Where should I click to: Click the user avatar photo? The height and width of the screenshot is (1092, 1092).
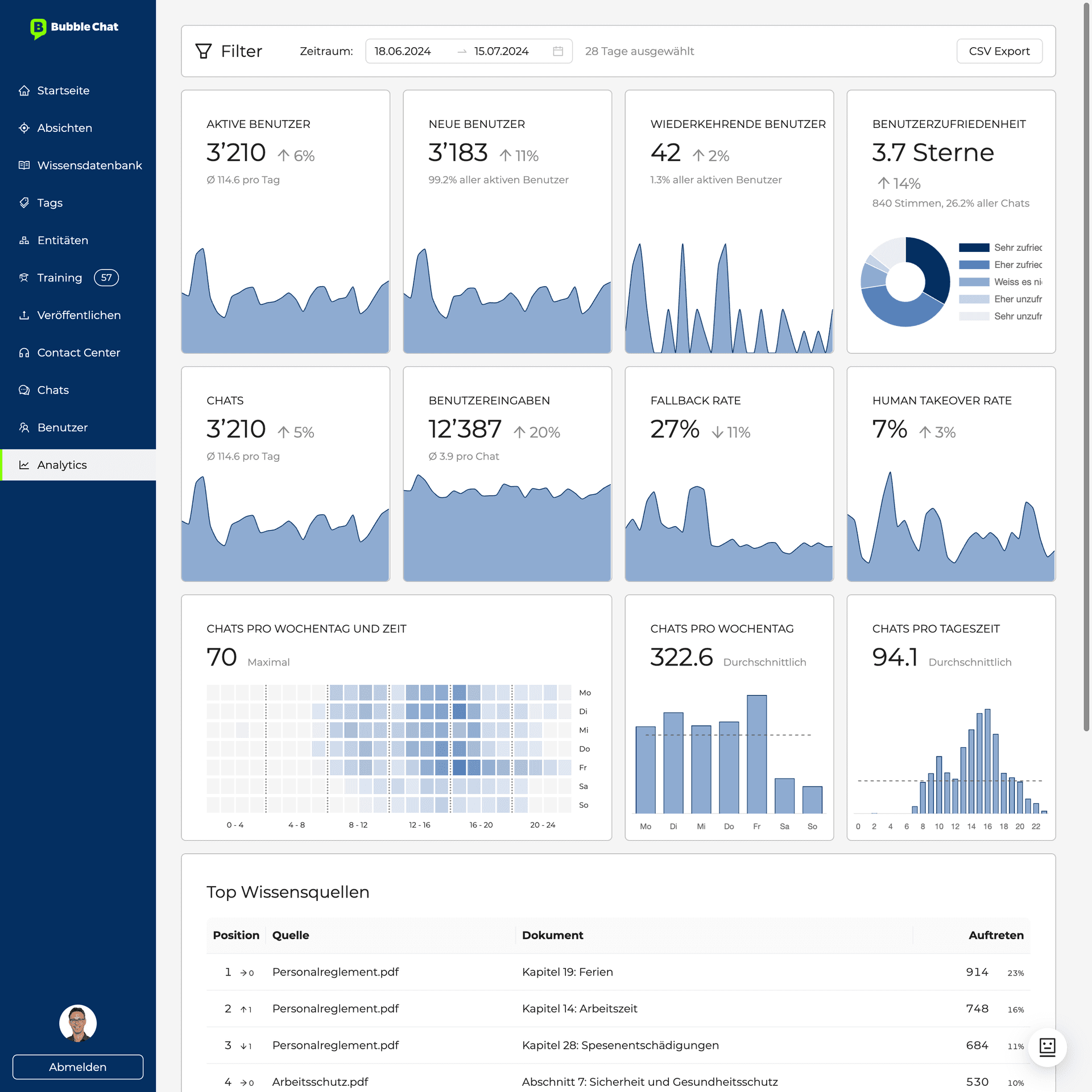pyautogui.click(x=78, y=1023)
